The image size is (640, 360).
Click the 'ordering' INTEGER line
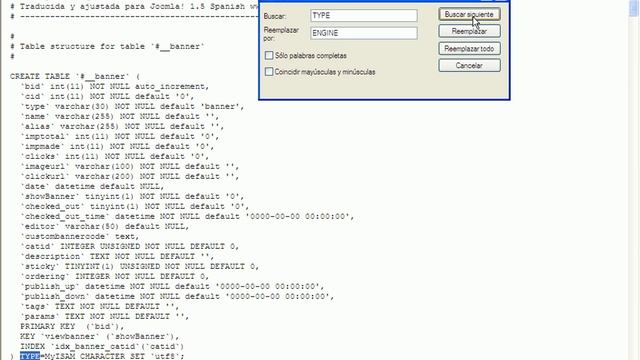coord(115,276)
